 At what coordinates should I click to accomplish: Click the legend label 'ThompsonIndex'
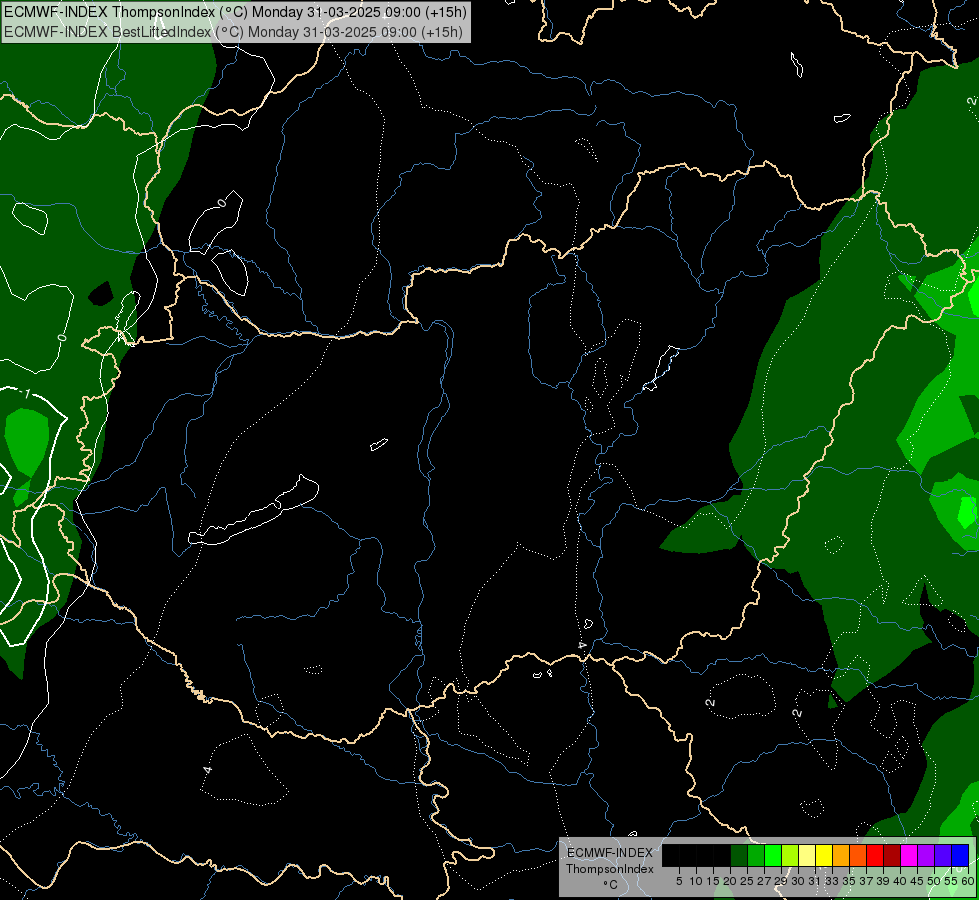pos(610,869)
